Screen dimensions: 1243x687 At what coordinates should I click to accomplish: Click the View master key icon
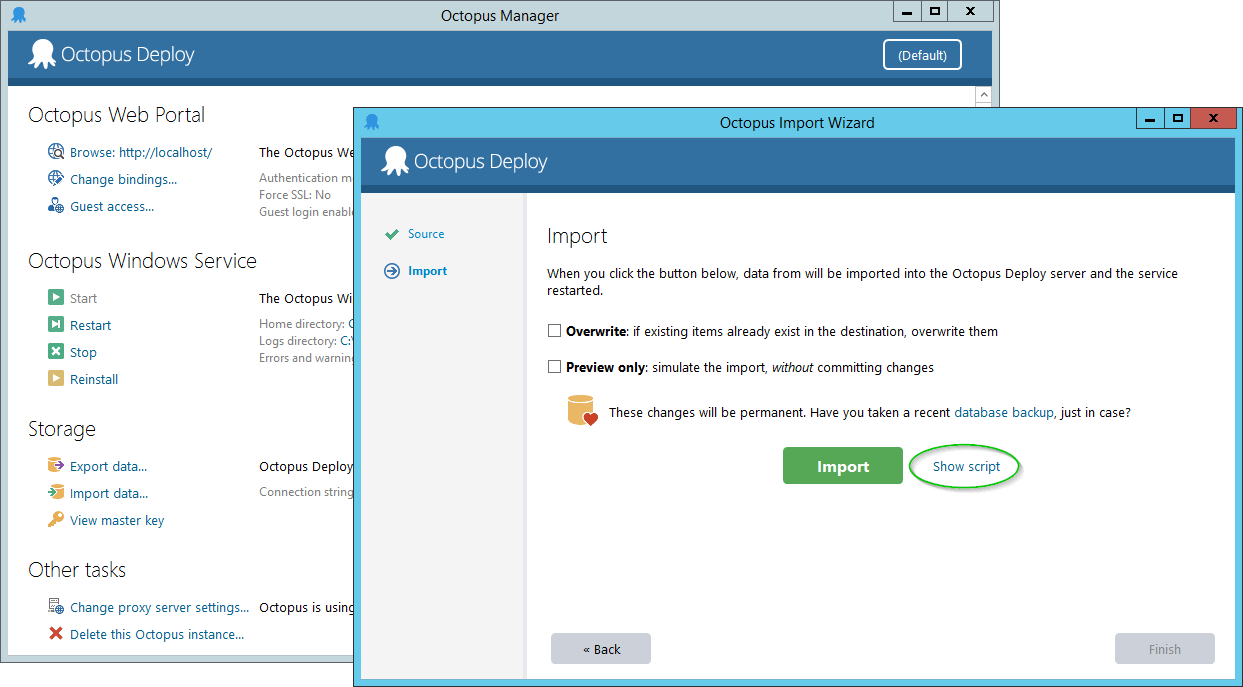[x=56, y=520]
